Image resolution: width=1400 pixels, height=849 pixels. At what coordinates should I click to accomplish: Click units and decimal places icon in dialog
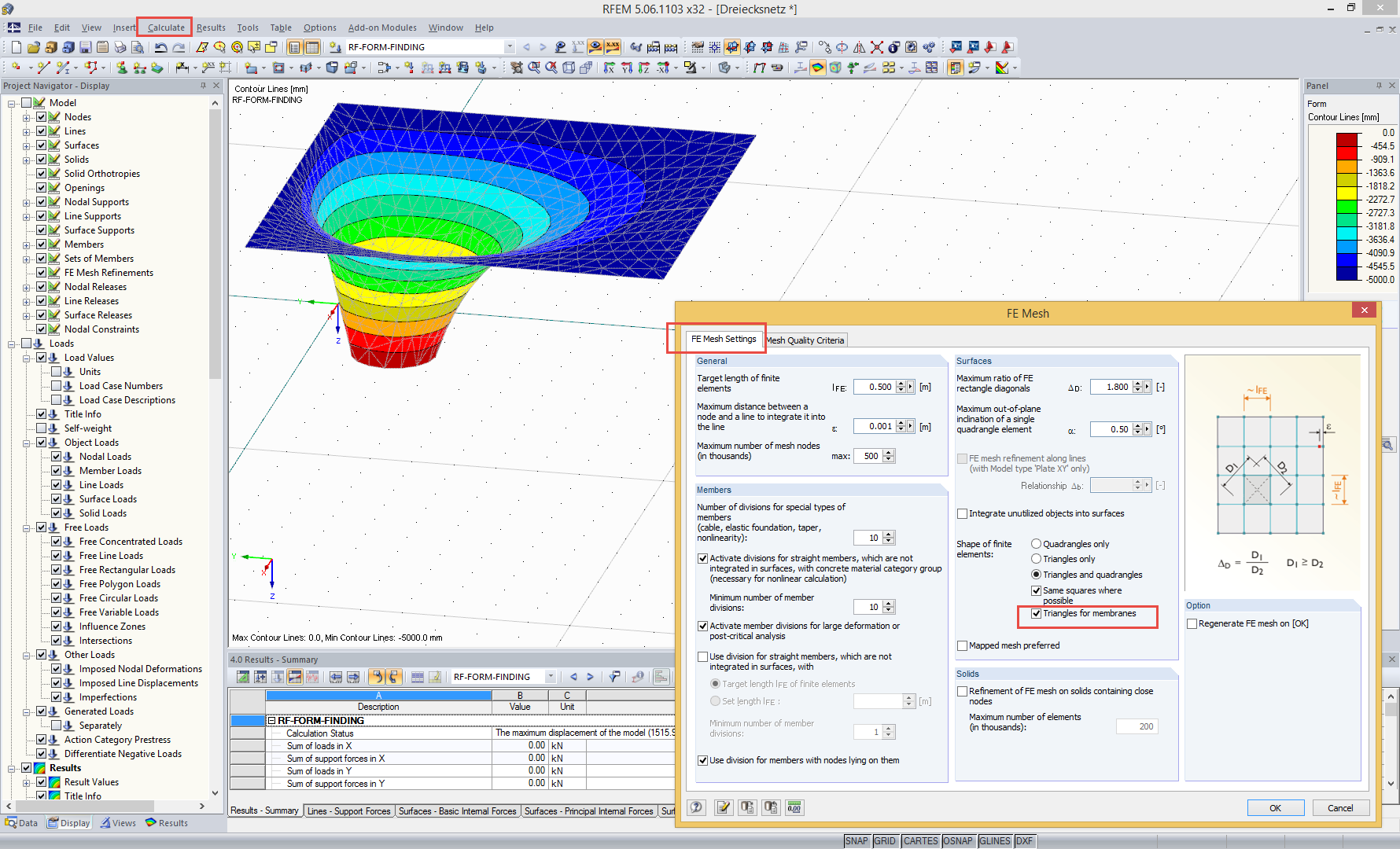coord(794,807)
